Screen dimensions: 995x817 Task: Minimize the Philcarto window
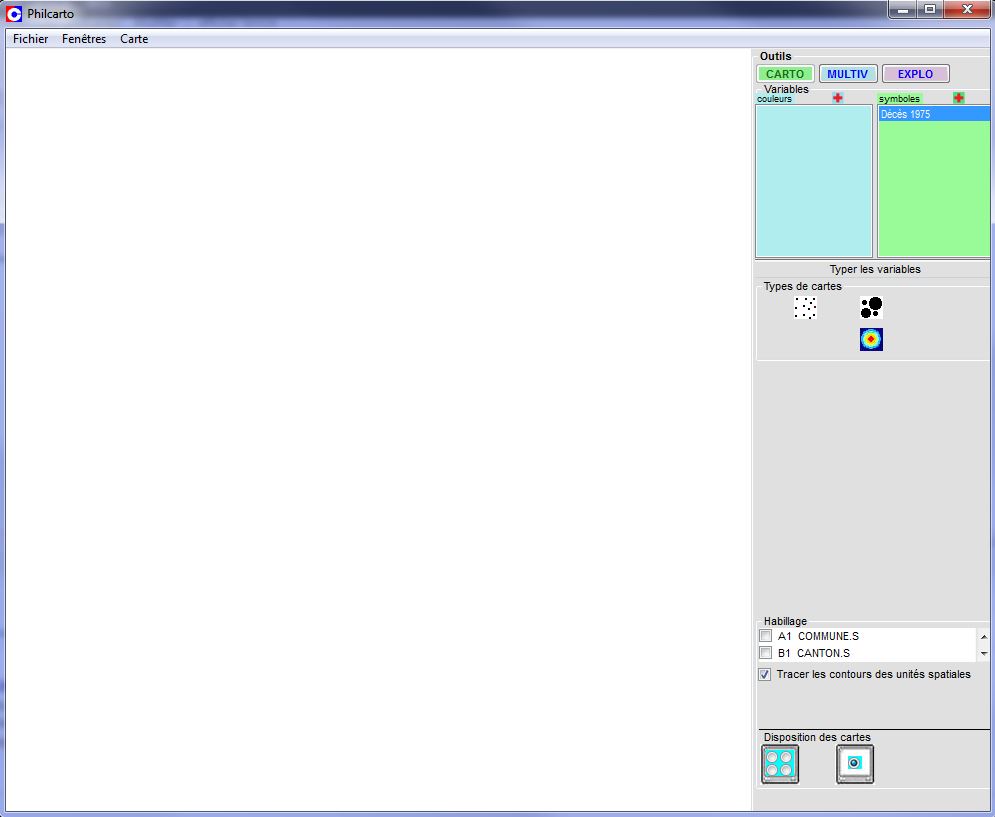(x=902, y=10)
